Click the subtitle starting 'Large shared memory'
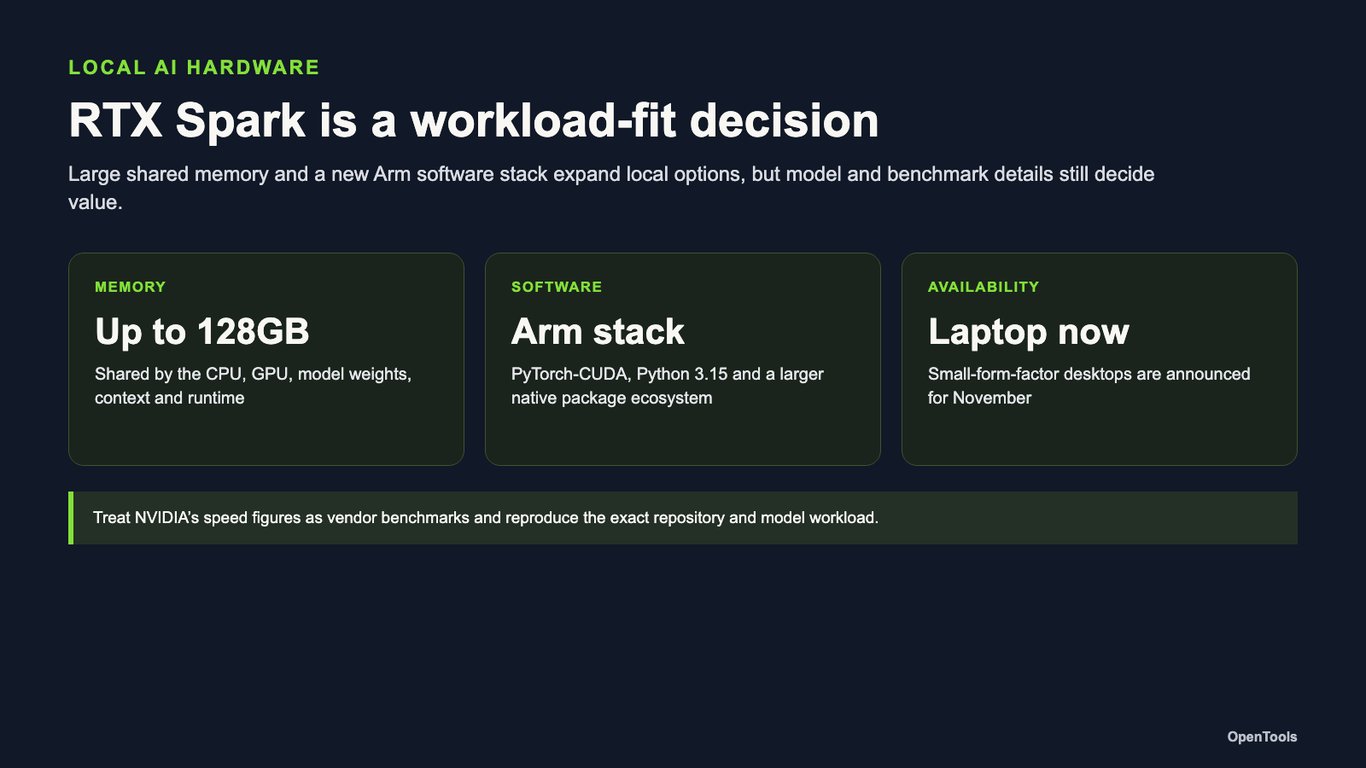 (x=611, y=188)
